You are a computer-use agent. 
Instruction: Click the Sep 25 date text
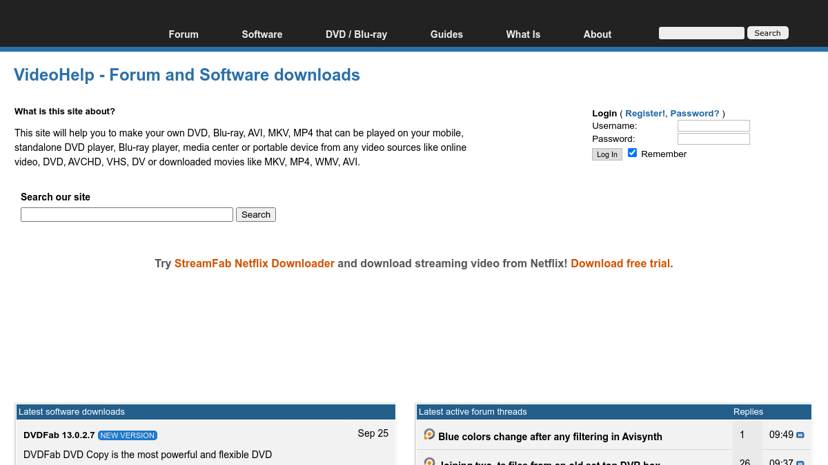(x=373, y=433)
